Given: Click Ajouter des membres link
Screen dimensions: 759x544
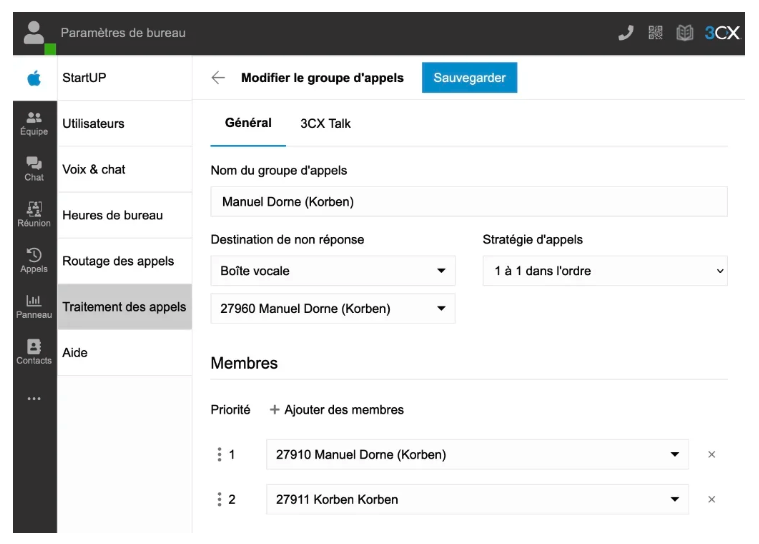Looking at the screenshot, I should click(x=337, y=410).
